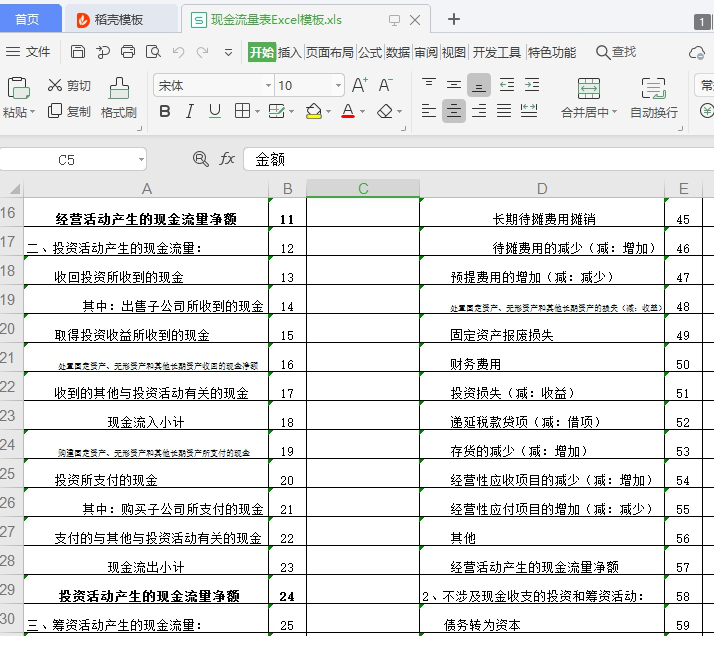This screenshot has width=714, height=661.
Task: Click the Paste clipboard icon
Action: 18,87
